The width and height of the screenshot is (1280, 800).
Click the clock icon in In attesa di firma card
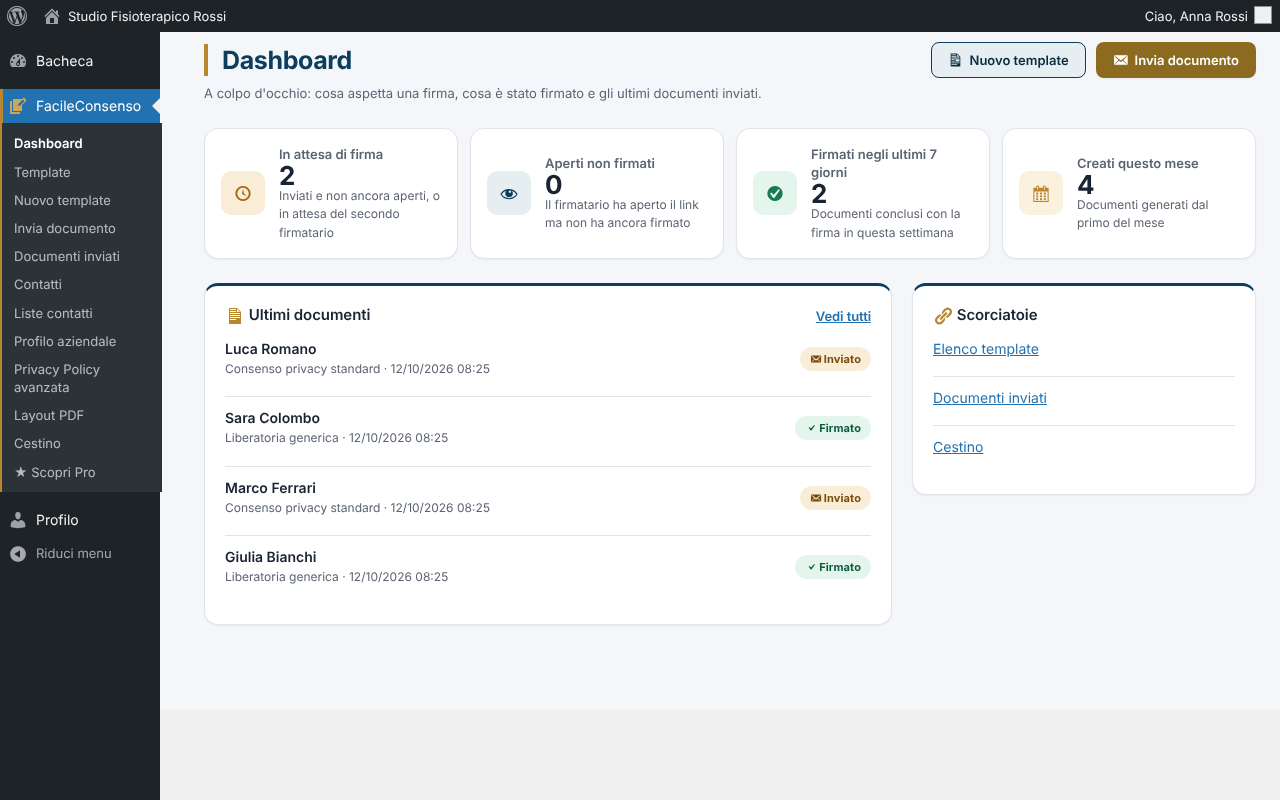click(243, 193)
